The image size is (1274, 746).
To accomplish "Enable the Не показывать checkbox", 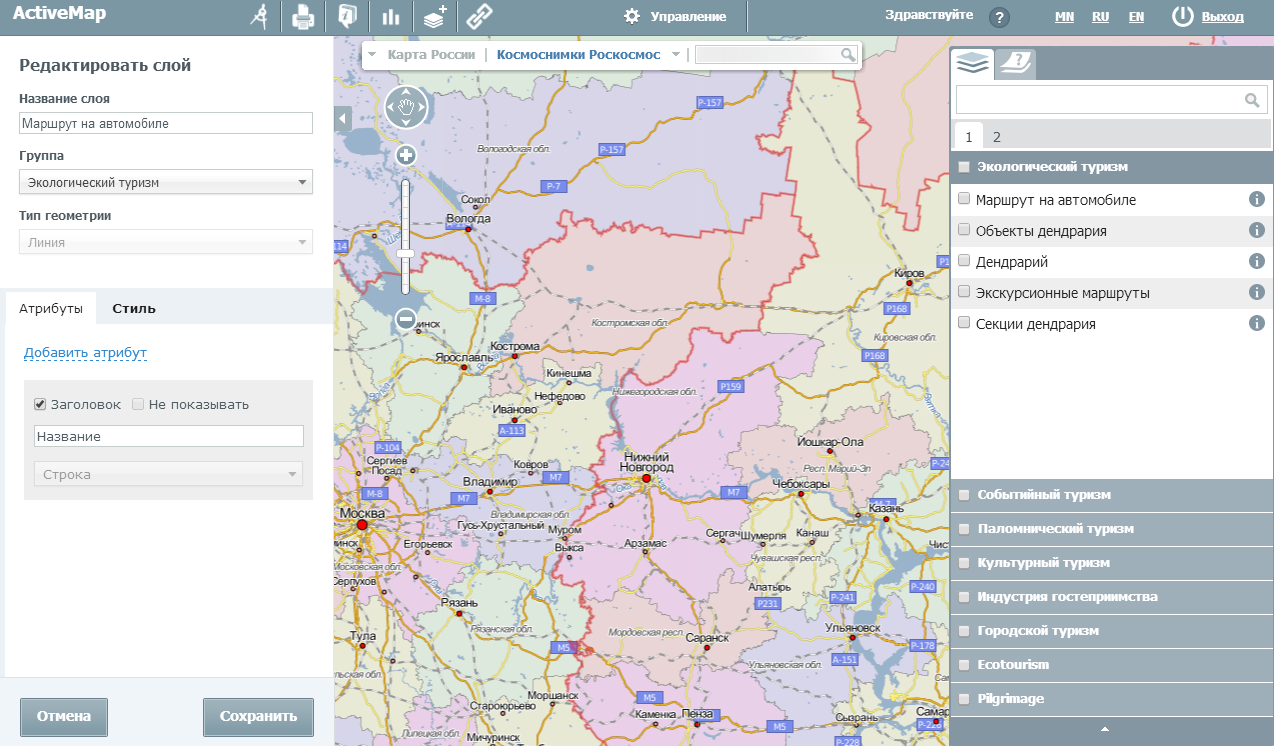I will coord(138,405).
